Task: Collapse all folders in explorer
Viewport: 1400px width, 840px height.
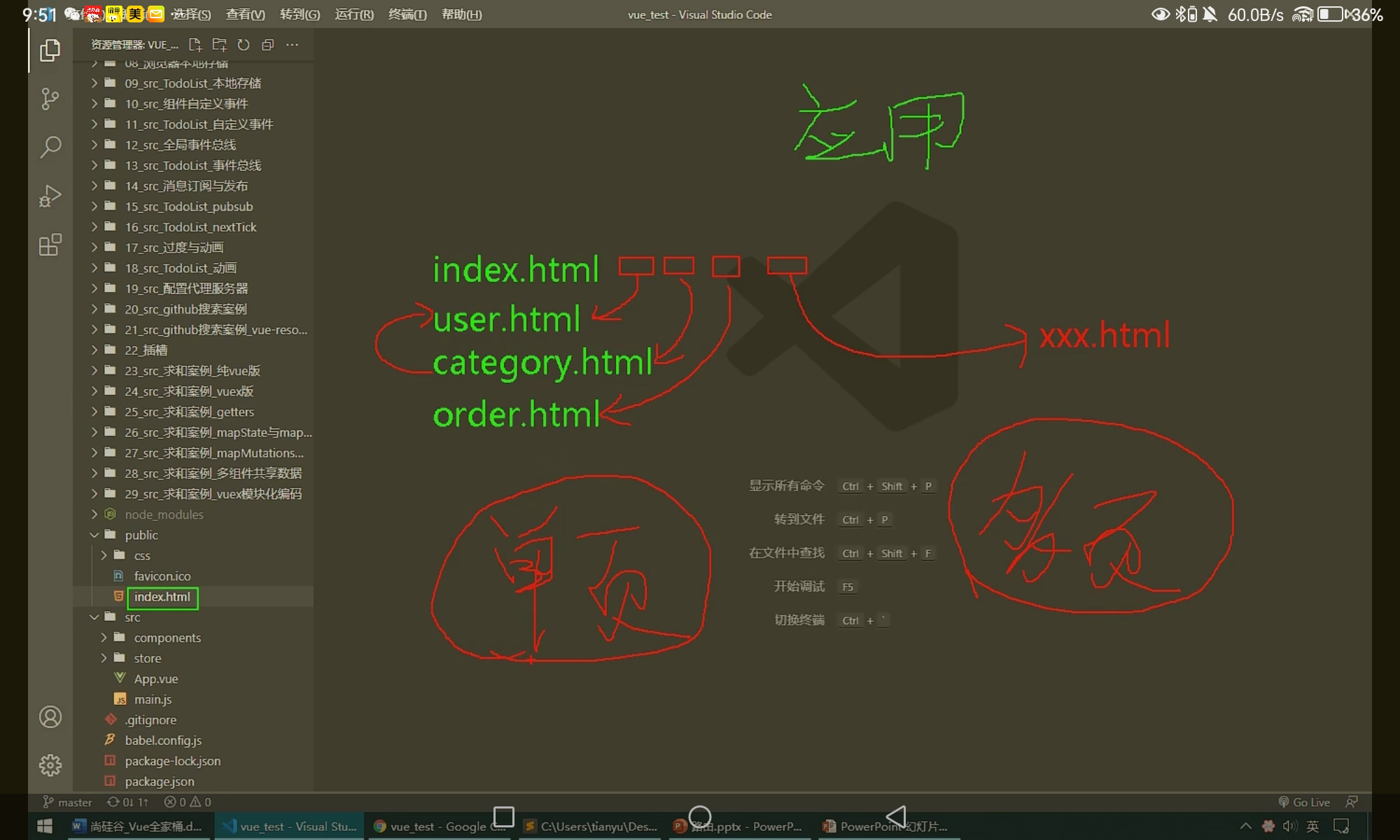Action: (267, 45)
